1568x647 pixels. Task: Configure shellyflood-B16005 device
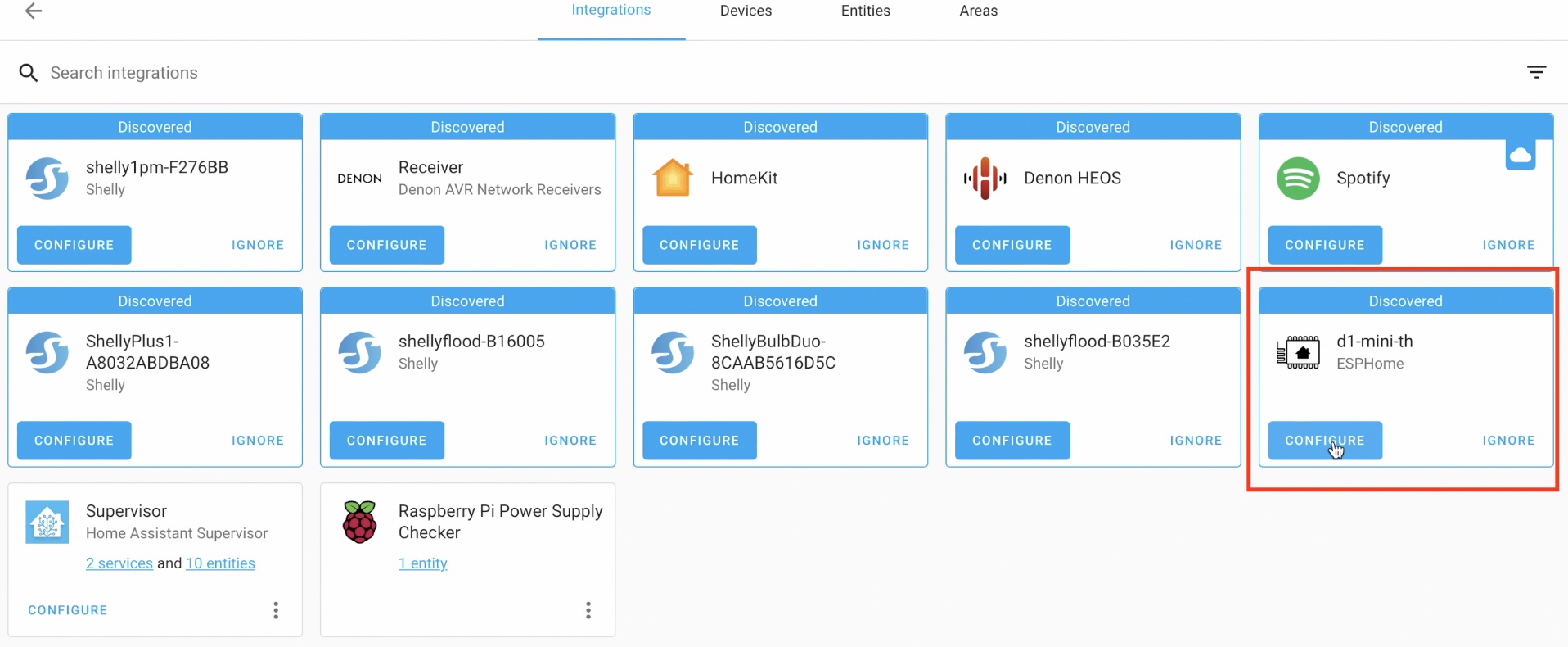tap(387, 441)
